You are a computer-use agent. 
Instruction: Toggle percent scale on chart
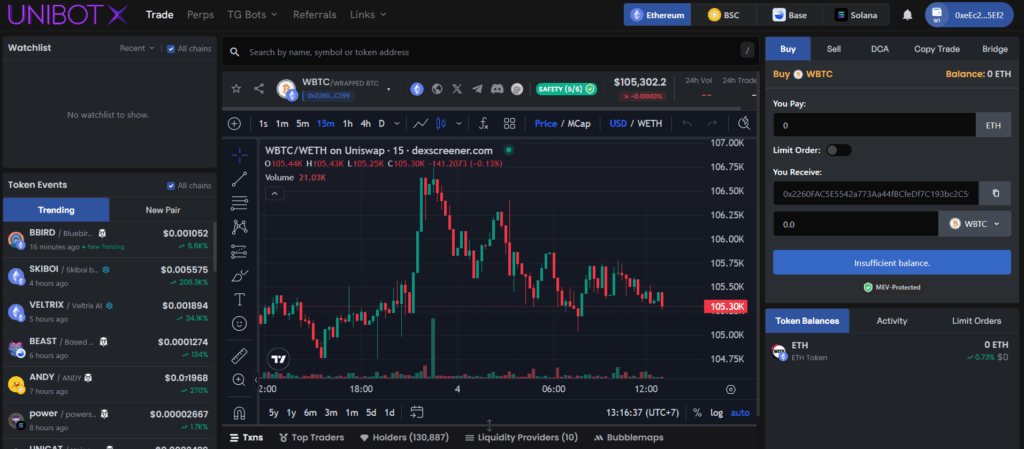[x=697, y=412]
